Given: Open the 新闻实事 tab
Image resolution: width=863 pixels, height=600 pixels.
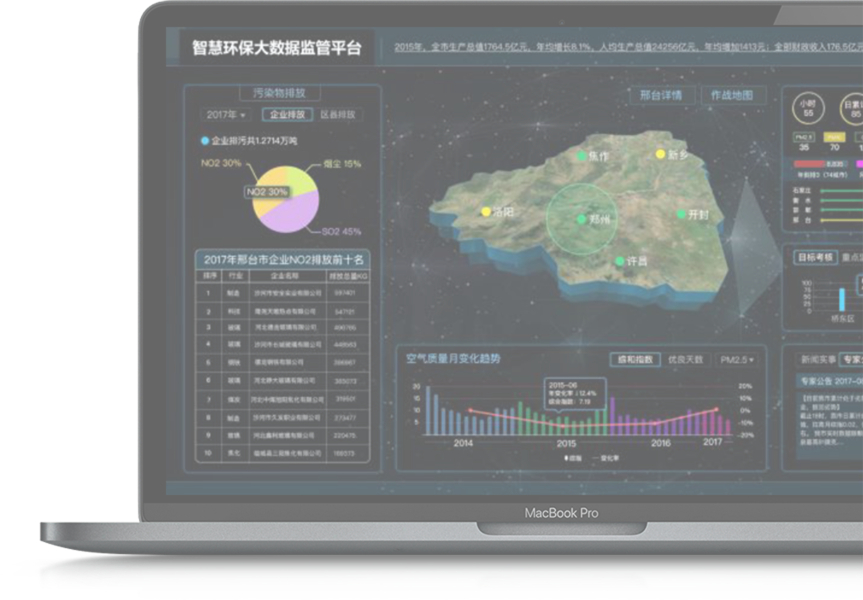Looking at the screenshot, I should [816, 358].
